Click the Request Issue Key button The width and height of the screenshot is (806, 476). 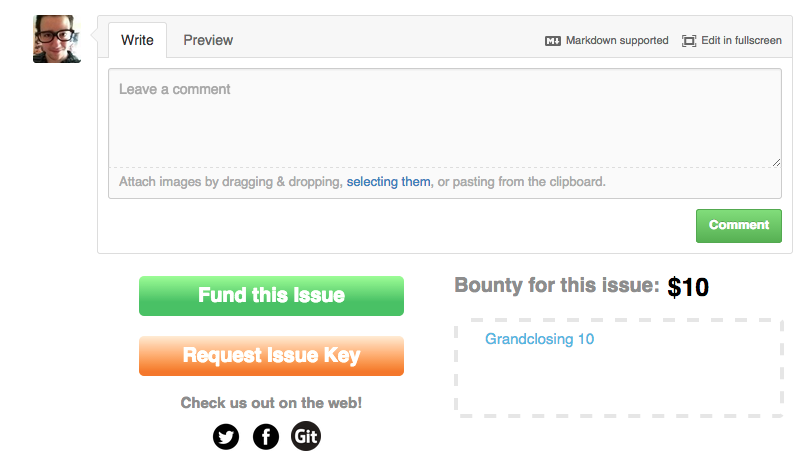coord(271,356)
